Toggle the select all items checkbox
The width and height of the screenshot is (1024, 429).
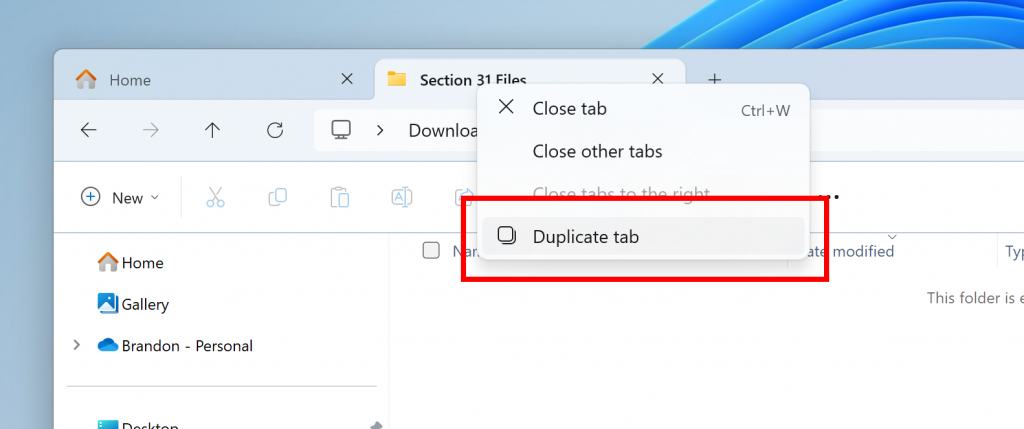click(x=431, y=250)
